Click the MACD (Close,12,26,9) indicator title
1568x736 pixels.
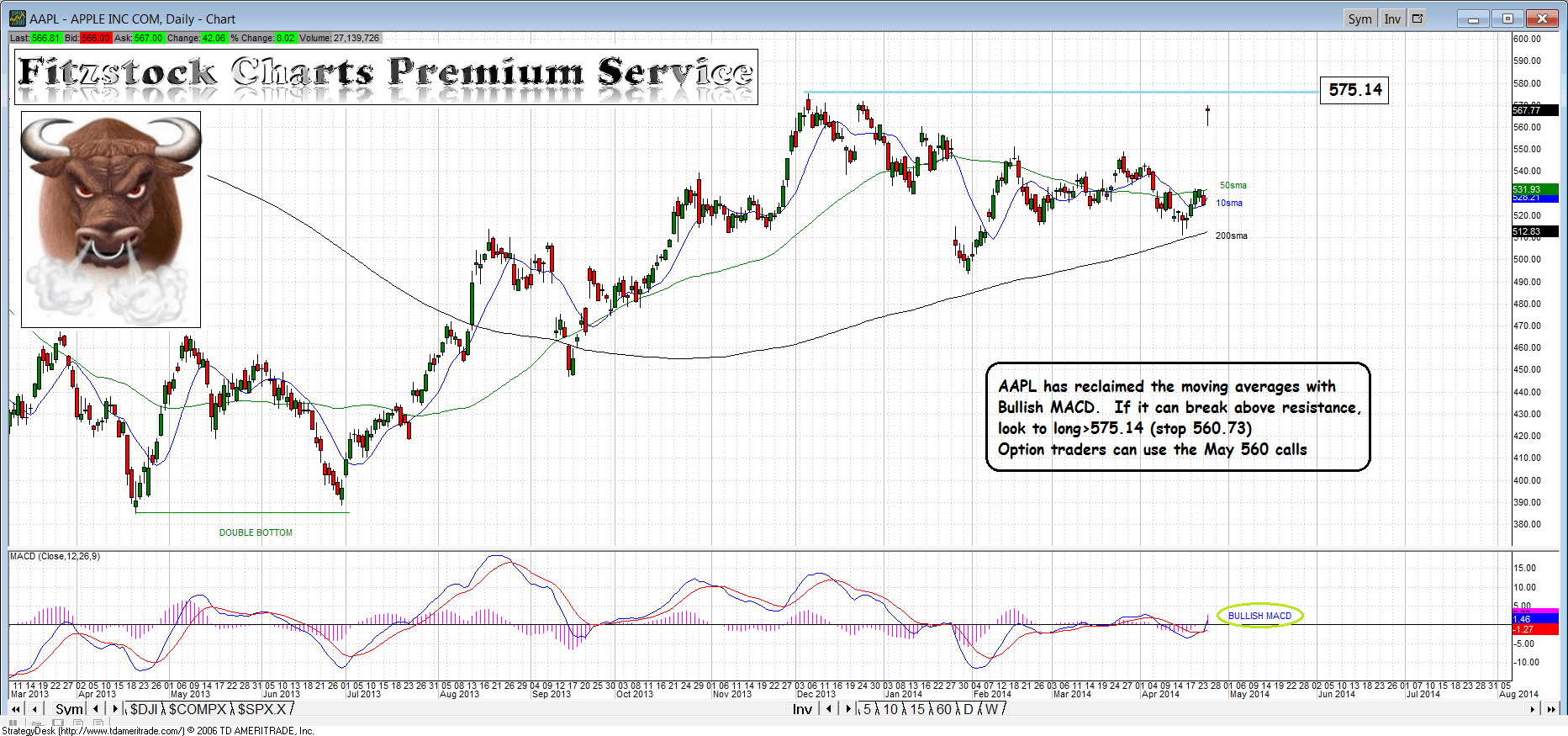pos(55,556)
